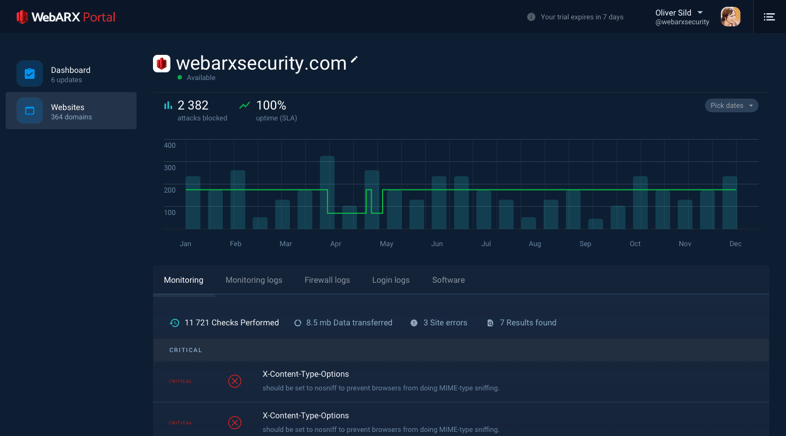Click the 'Dec' month label on the chart
786x436 pixels.
(735, 244)
